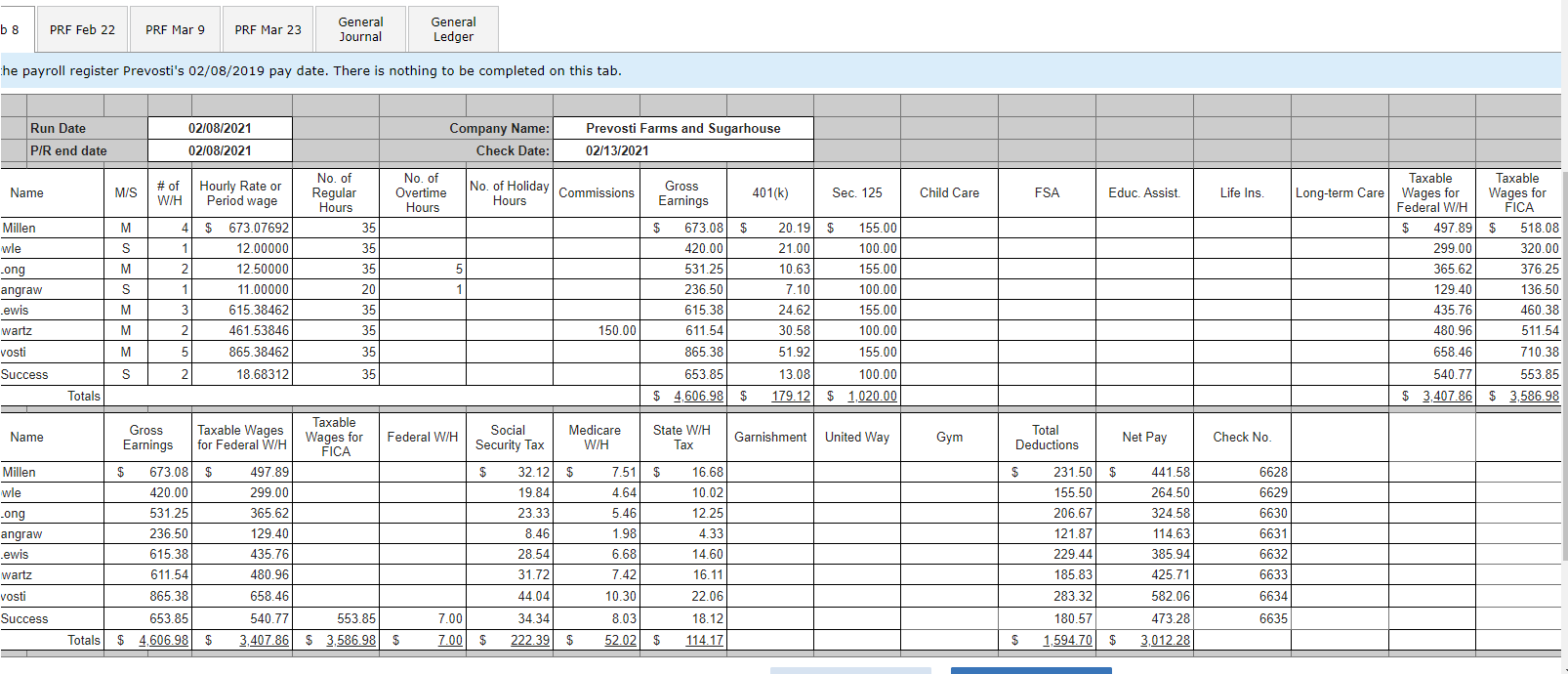The image size is (1568, 674).
Task: Click the Net Pay amount 441.58
Action: click(1144, 472)
